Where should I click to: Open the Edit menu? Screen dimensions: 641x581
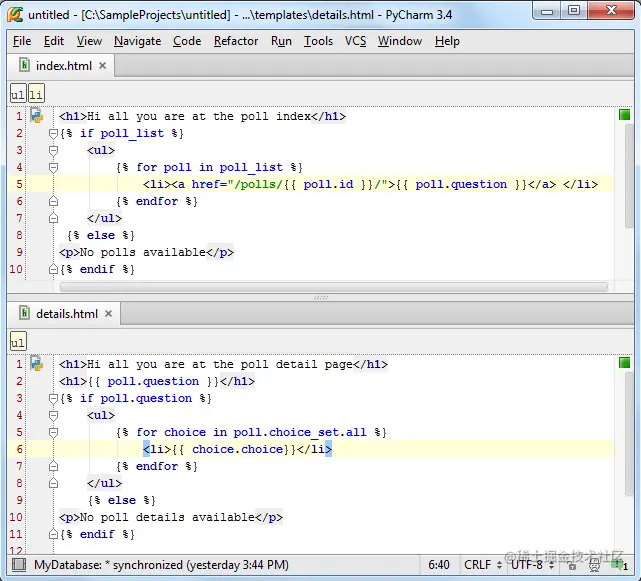tap(54, 41)
